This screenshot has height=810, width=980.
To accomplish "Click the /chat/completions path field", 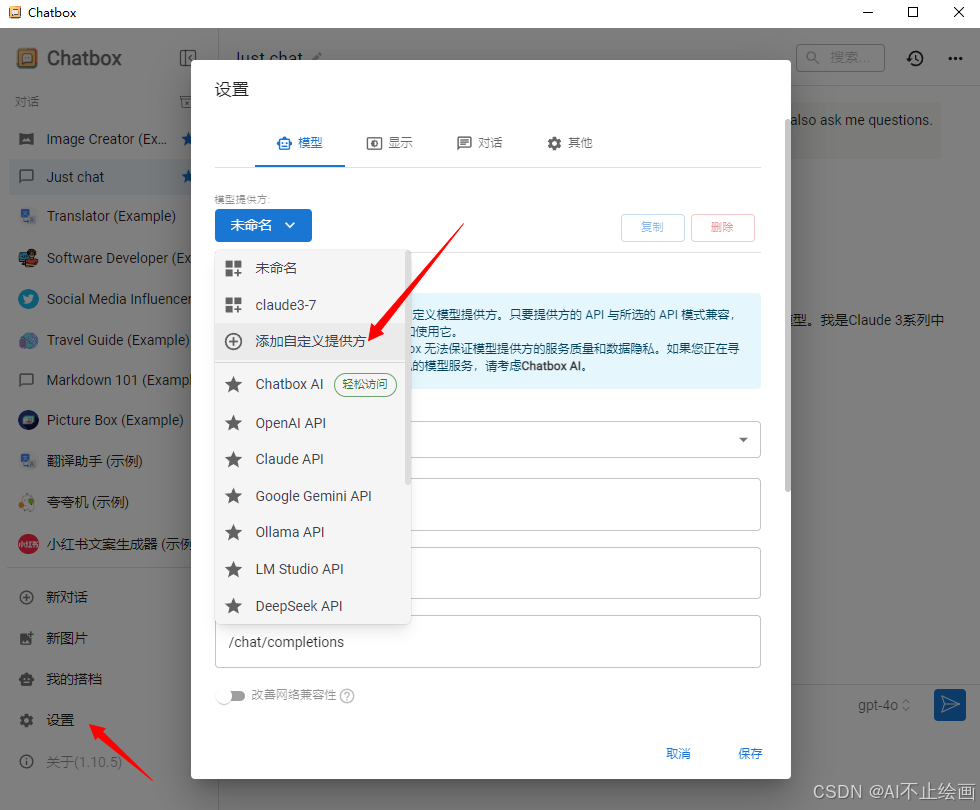I will coord(488,642).
